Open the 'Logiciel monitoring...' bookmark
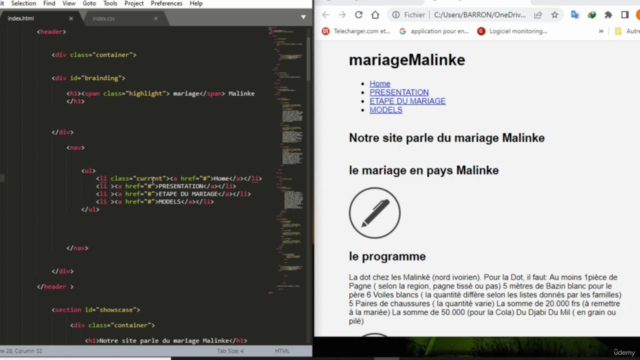The height and width of the screenshot is (360, 640). (512, 31)
